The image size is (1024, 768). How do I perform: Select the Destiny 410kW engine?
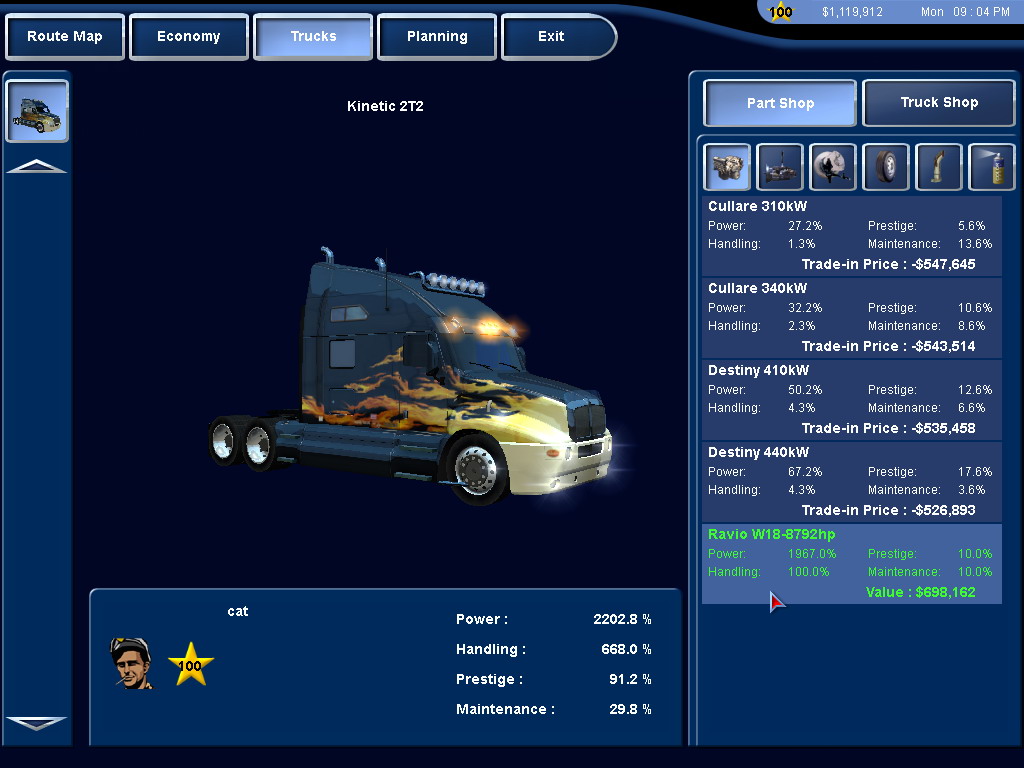pos(852,400)
